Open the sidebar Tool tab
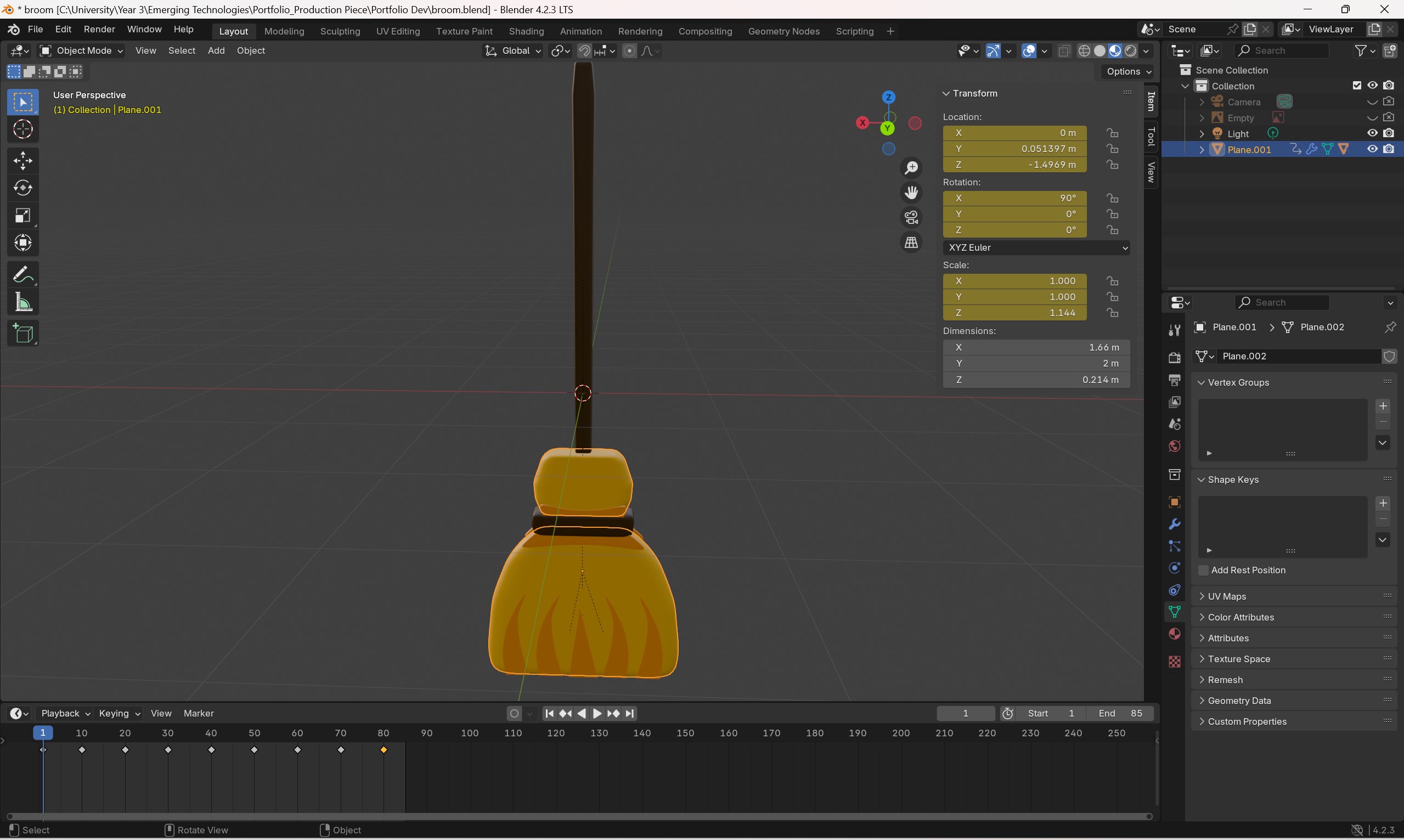Viewport: 1404px width, 840px height. [x=1151, y=137]
